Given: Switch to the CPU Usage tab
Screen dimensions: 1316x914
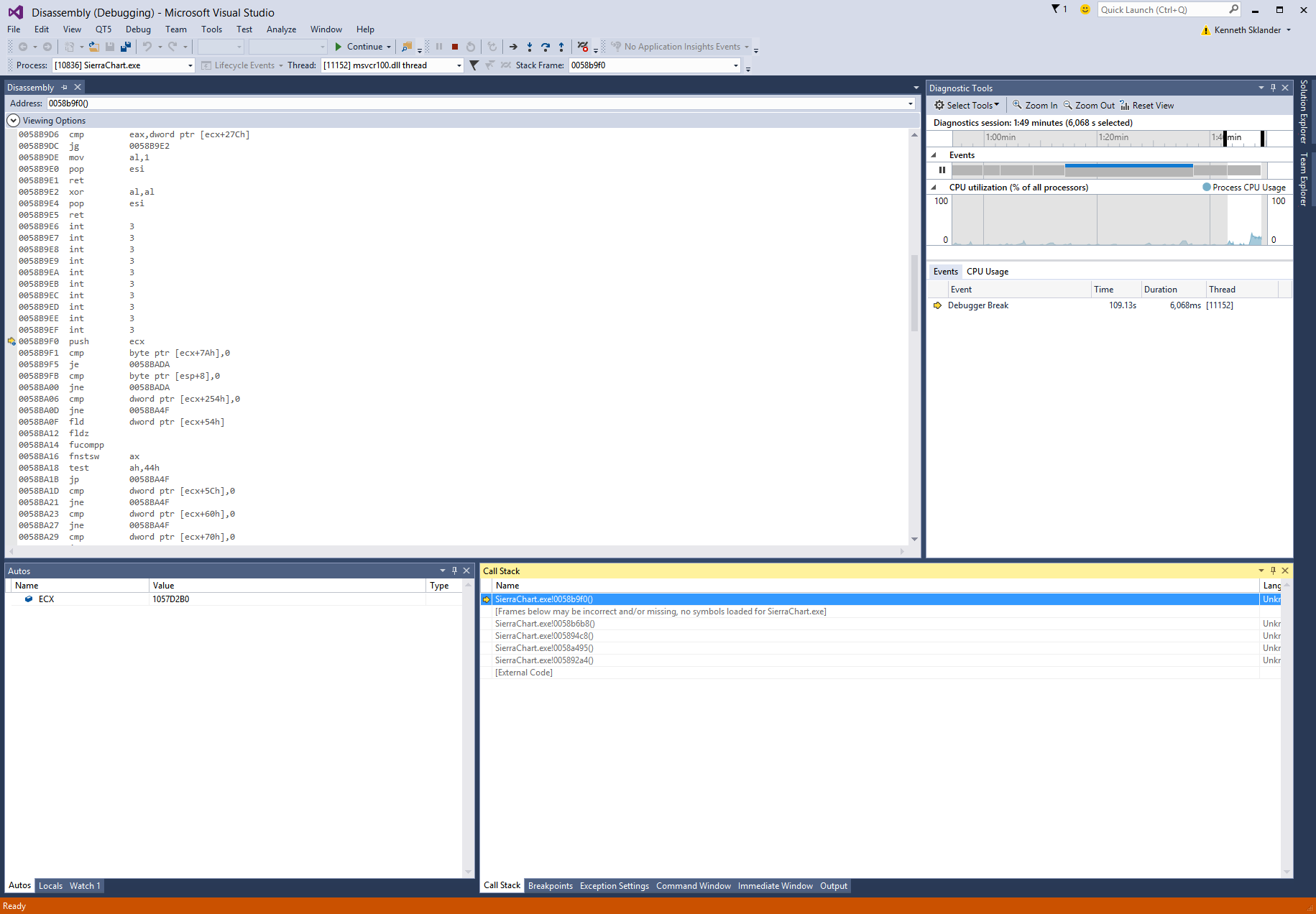Looking at the screenshot, I should point(988,272).
